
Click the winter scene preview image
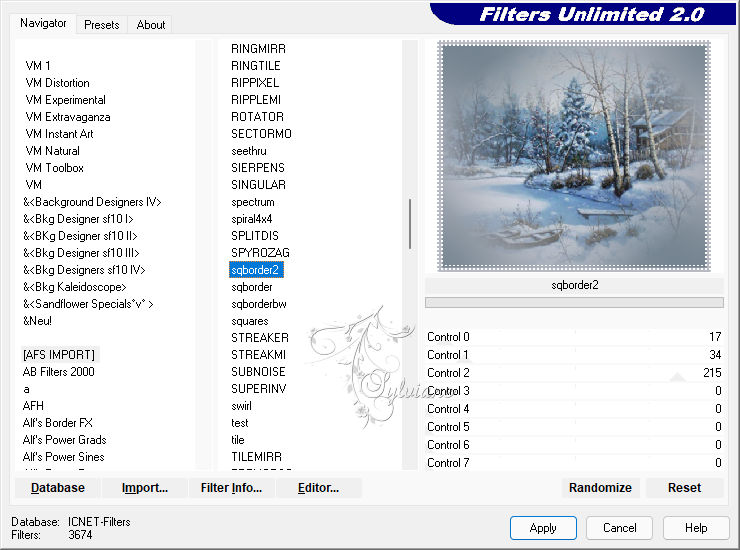click(x=574, y=156)
